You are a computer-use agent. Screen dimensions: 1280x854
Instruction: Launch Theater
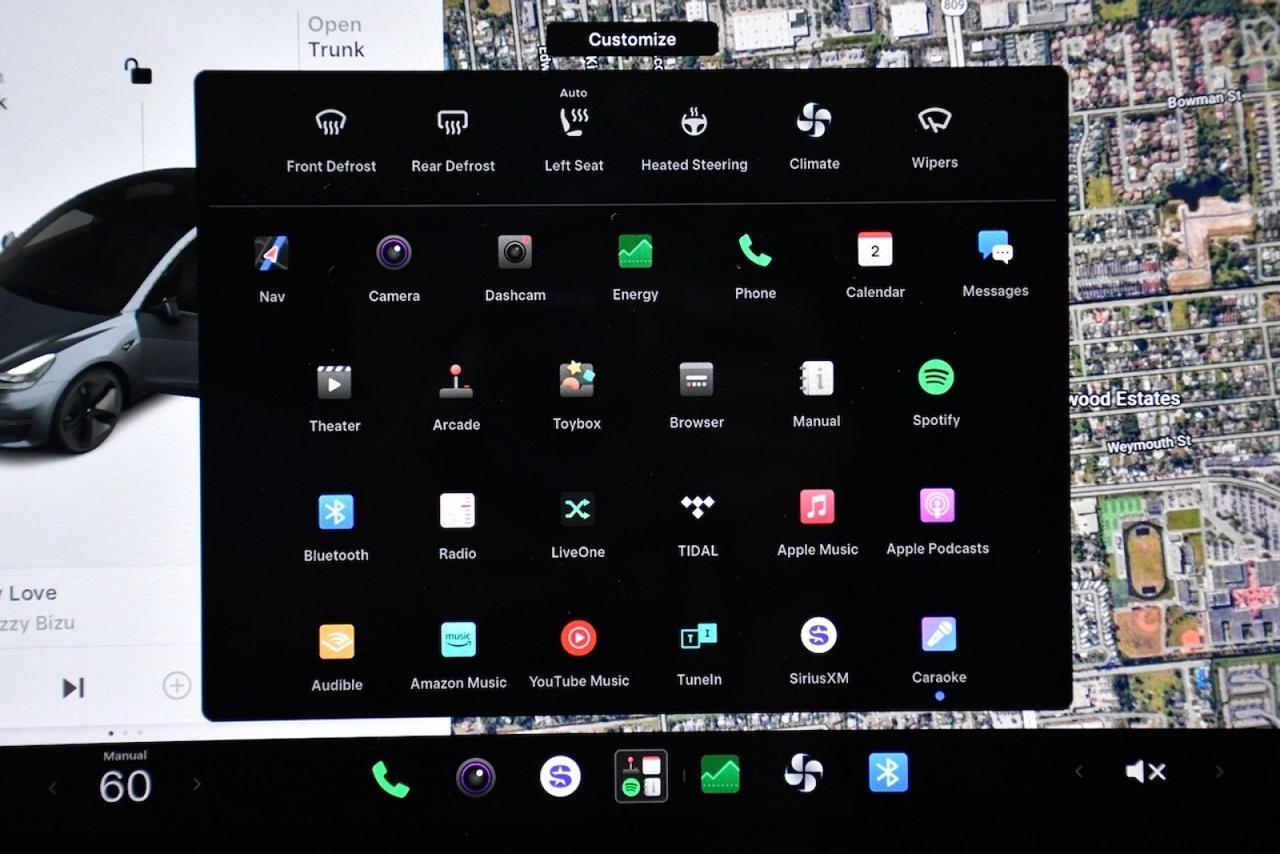[334, 397]
